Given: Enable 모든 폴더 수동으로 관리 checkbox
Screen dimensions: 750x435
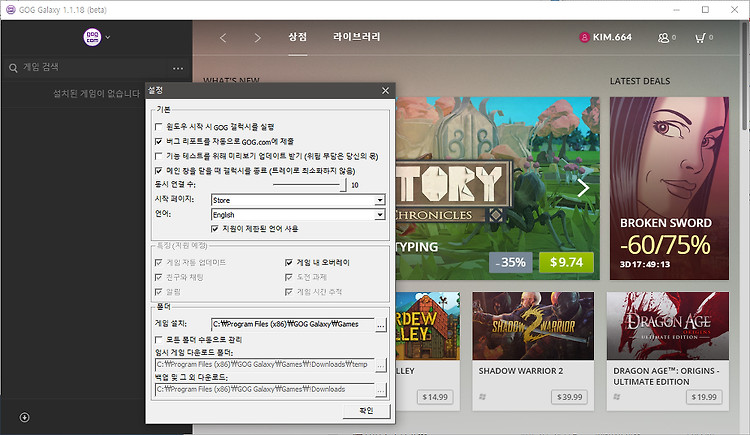Looking at the screenshot, I should (x=159, y=340).
